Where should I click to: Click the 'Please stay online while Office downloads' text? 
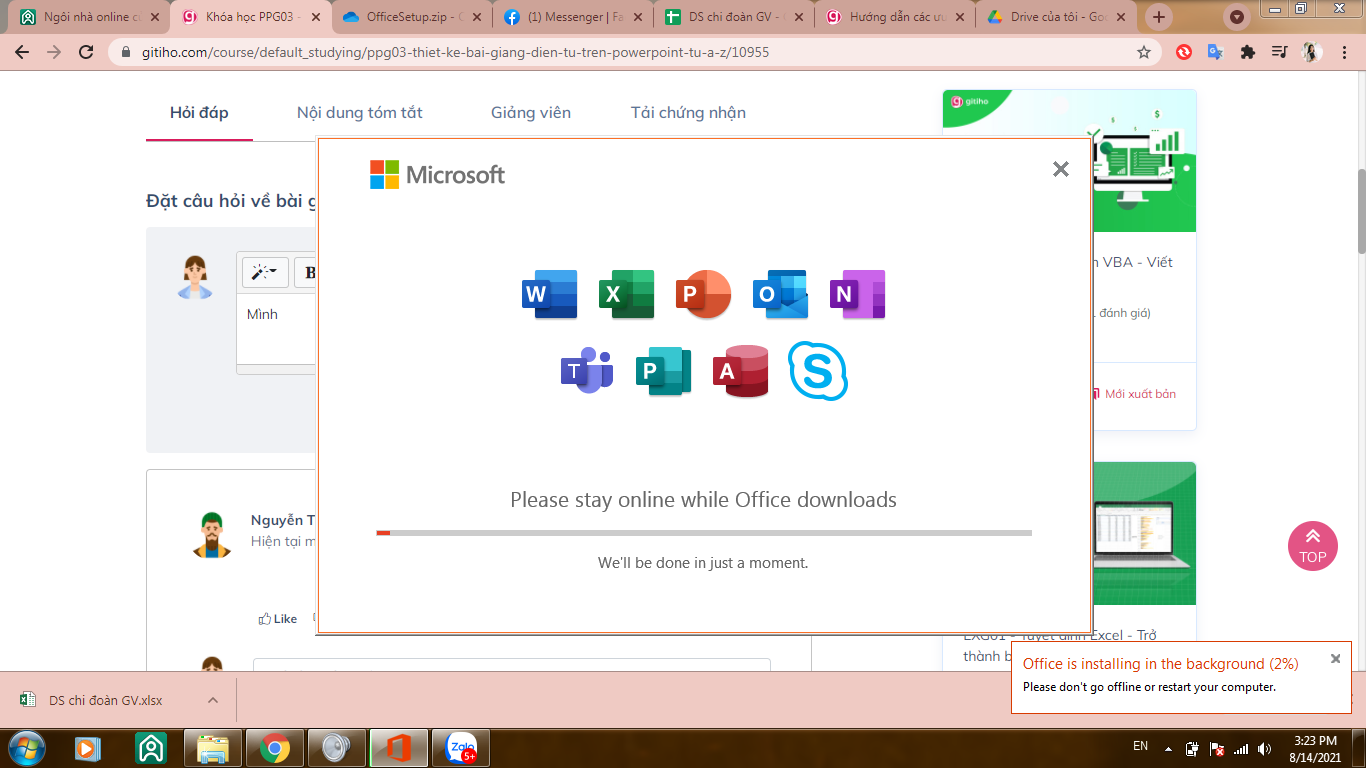703,500
